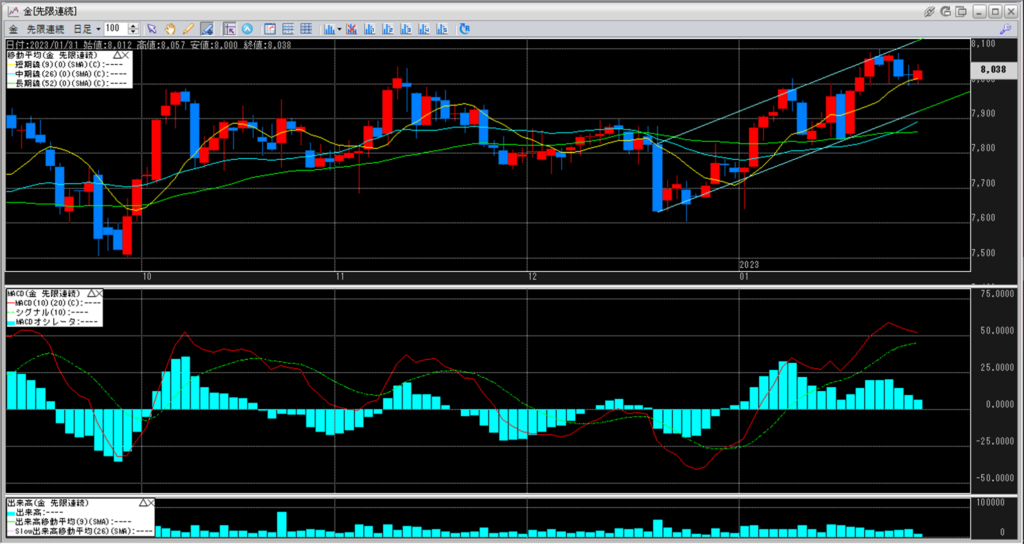Select the arrow pointer tool

[x=152, y=29]
